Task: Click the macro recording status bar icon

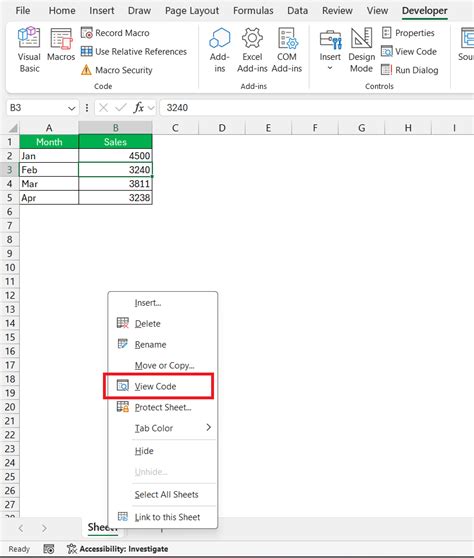Action: coord(49,549)
